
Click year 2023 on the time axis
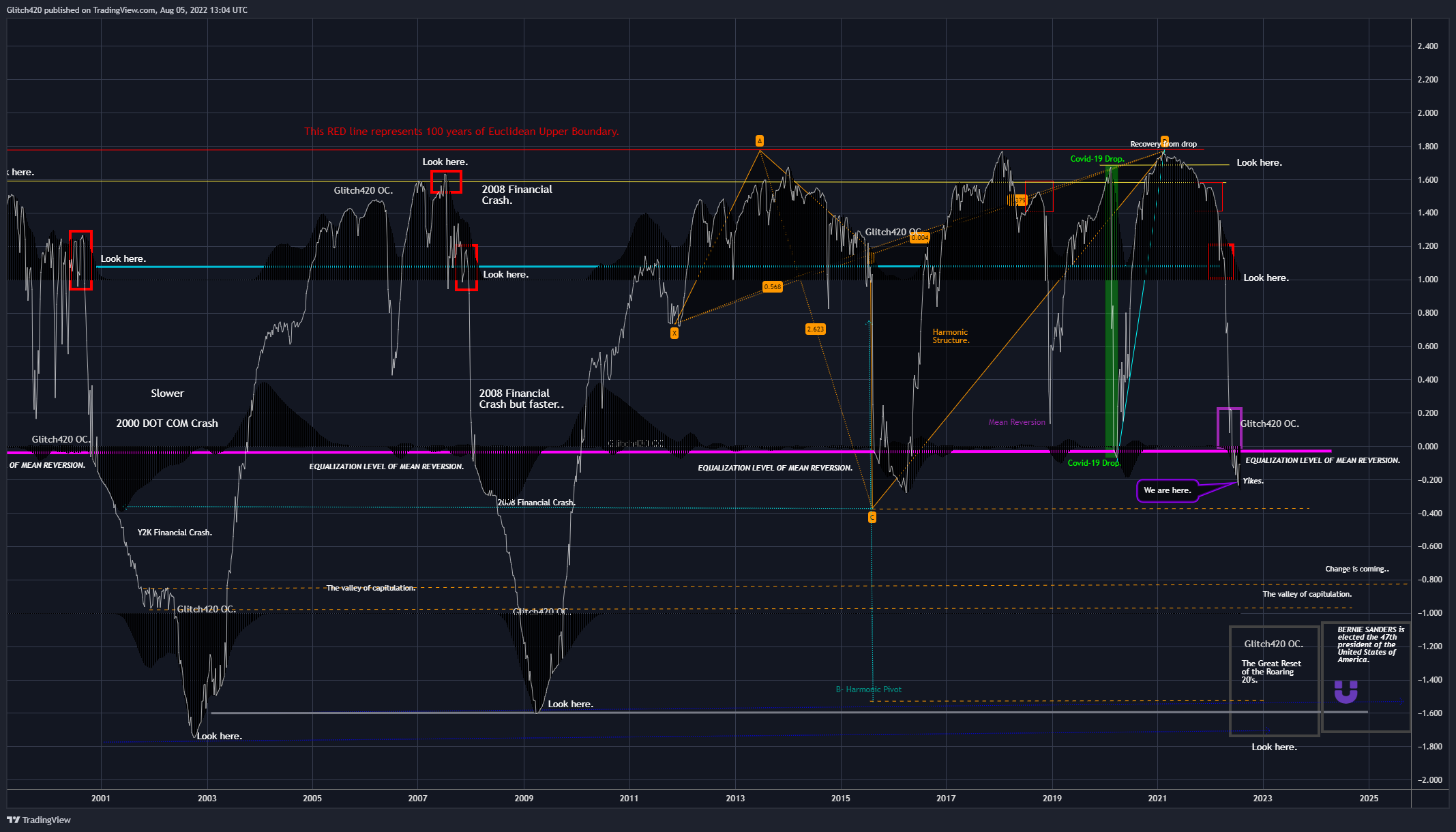(1262, 799)
